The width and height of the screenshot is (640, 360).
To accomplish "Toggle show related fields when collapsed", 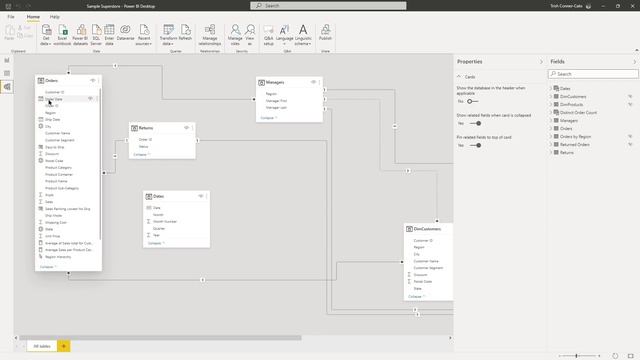I will tap(476, 123).
